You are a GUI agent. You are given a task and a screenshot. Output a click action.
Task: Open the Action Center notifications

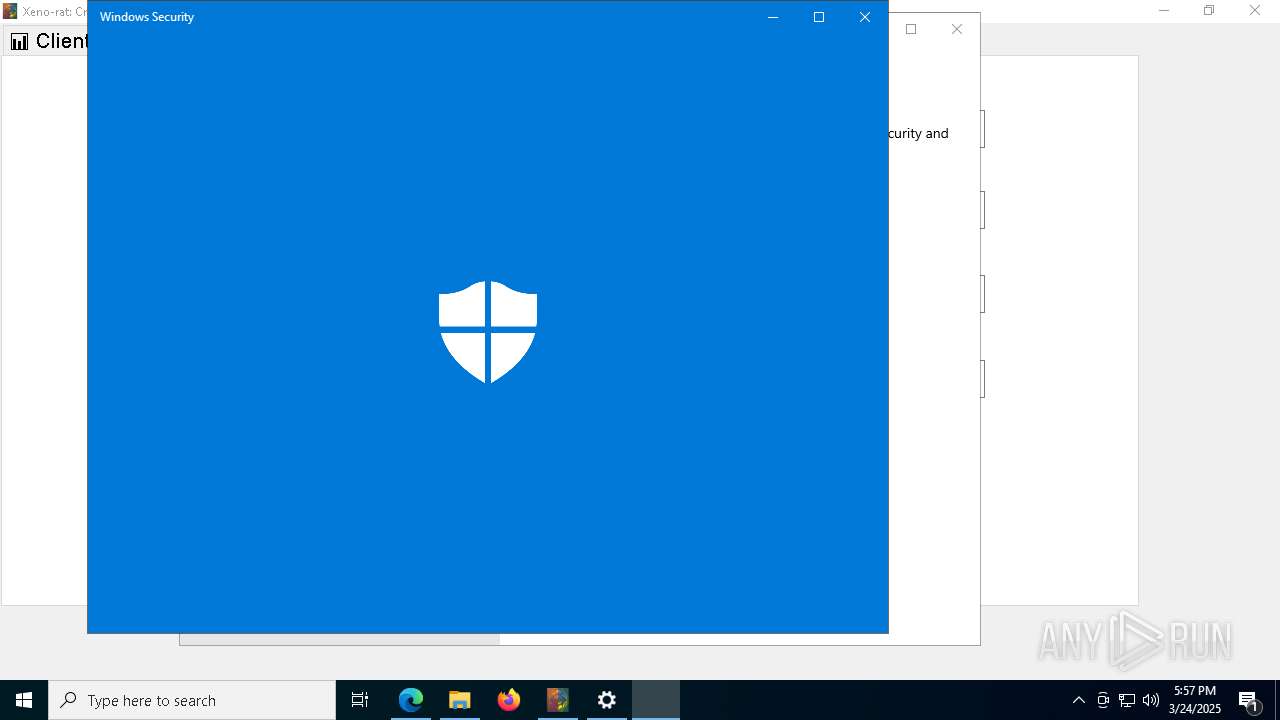[x=1249, y=700]
